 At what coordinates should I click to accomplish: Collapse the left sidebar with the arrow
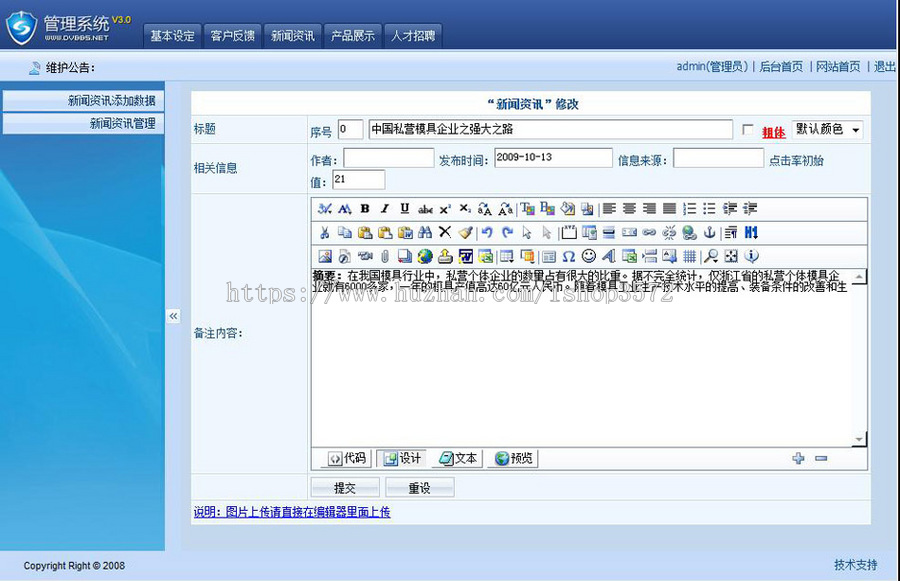173,315
